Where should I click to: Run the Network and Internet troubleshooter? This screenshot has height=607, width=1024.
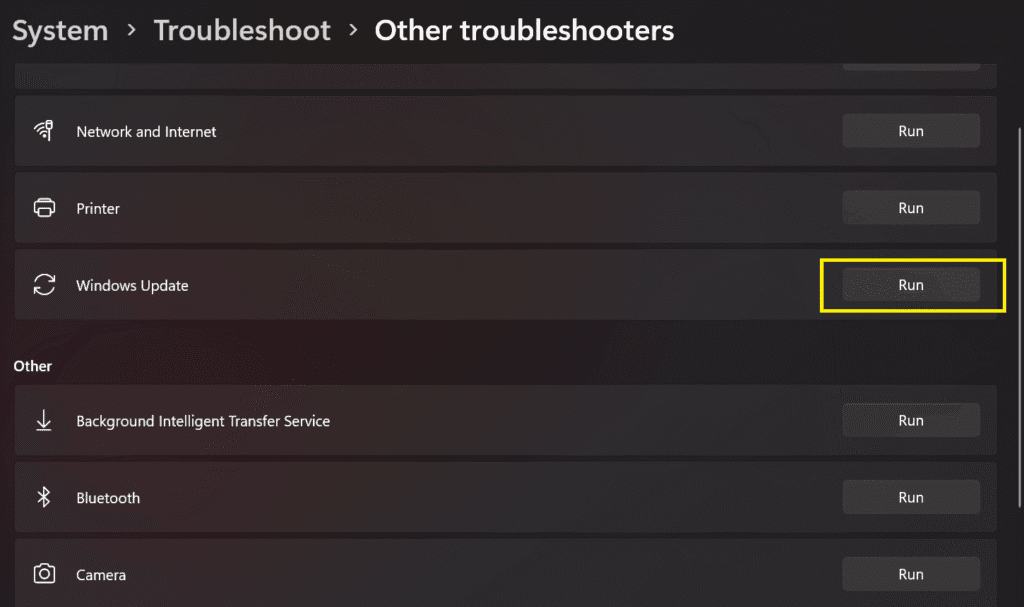click(x=911, y=130)
